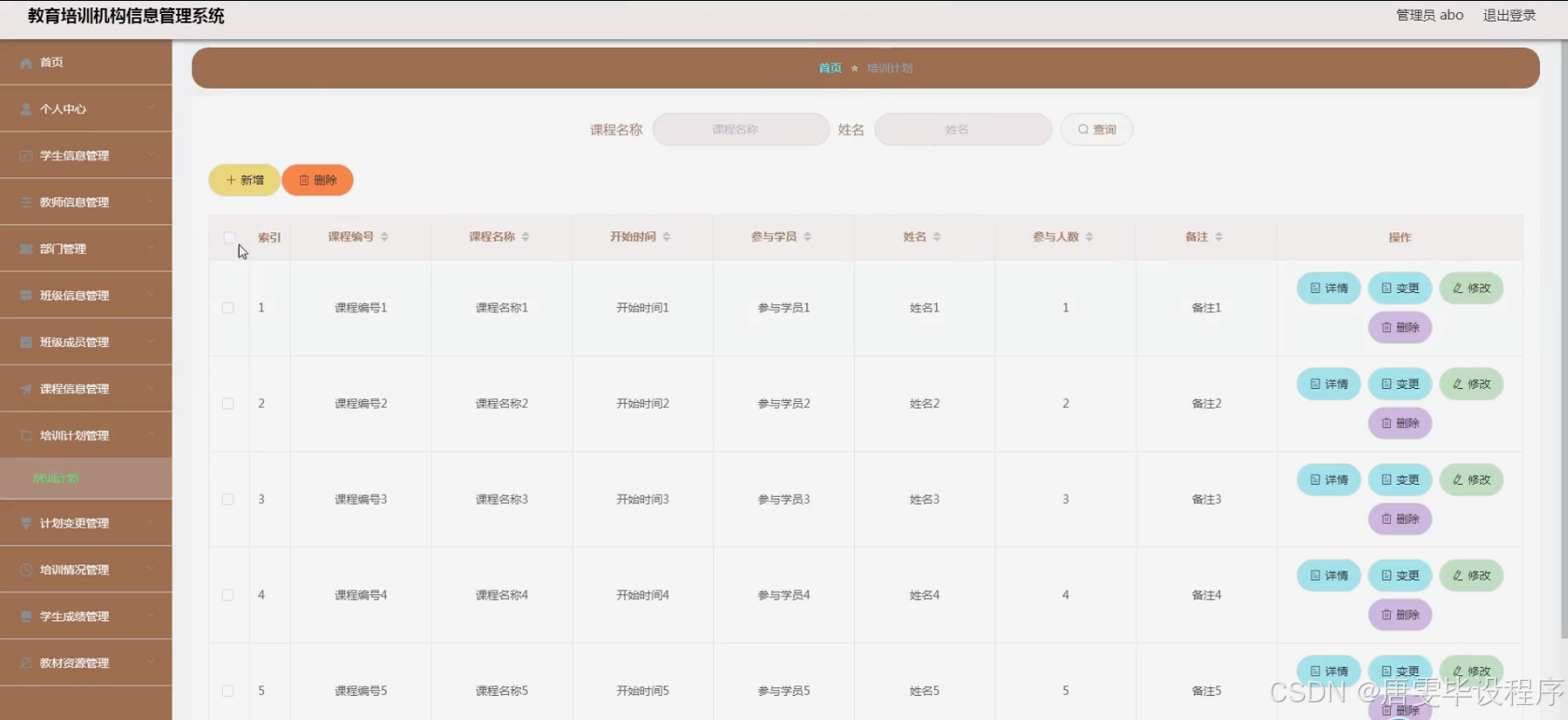Focus the 姓名 search input
Image resolution: width=1568 pixels, height=720 pixels.
point(963,130)
